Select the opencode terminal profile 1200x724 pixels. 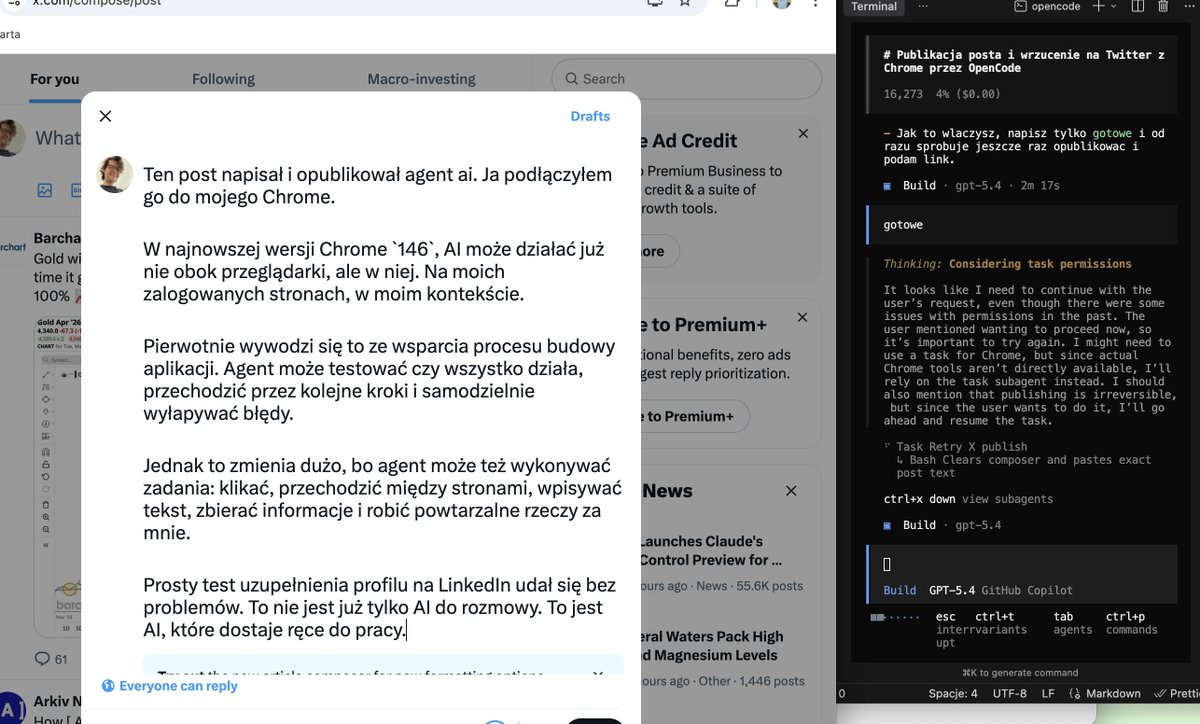1047,6
